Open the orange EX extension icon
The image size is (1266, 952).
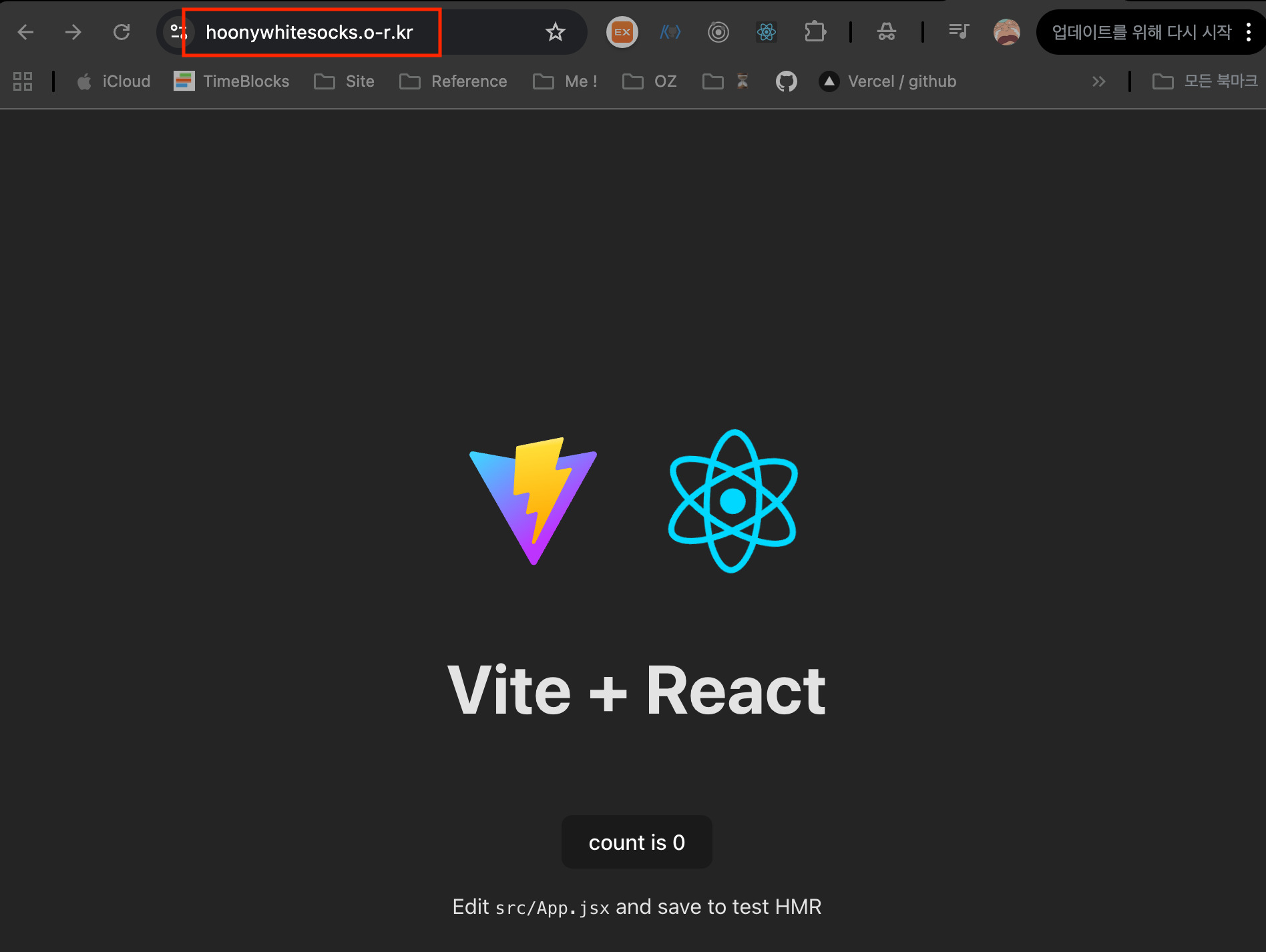(622, 32)
